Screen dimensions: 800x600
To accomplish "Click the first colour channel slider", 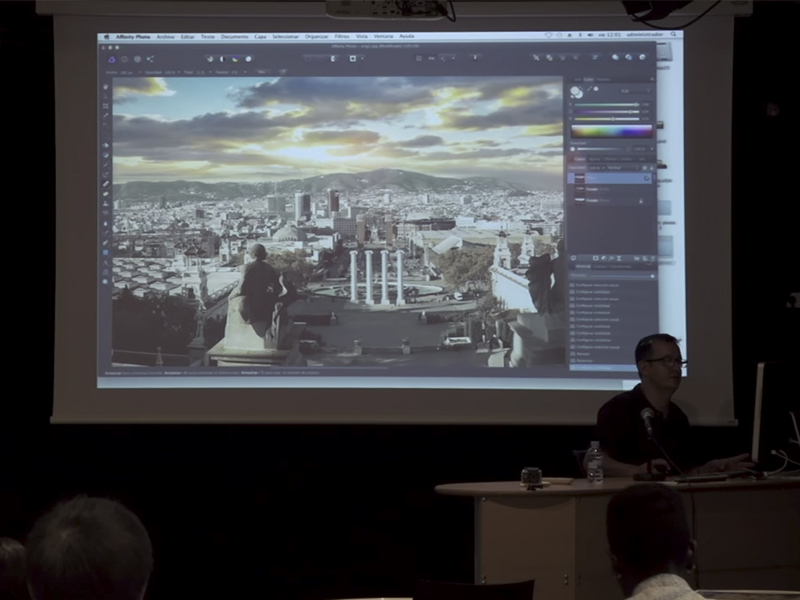I will pos(607,105).
